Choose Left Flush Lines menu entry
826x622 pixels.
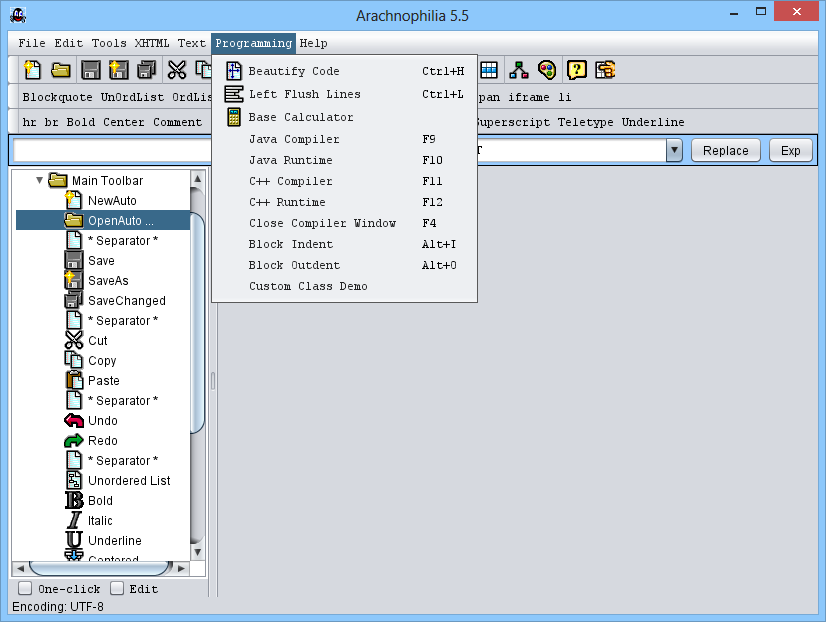tap(345, 94)
